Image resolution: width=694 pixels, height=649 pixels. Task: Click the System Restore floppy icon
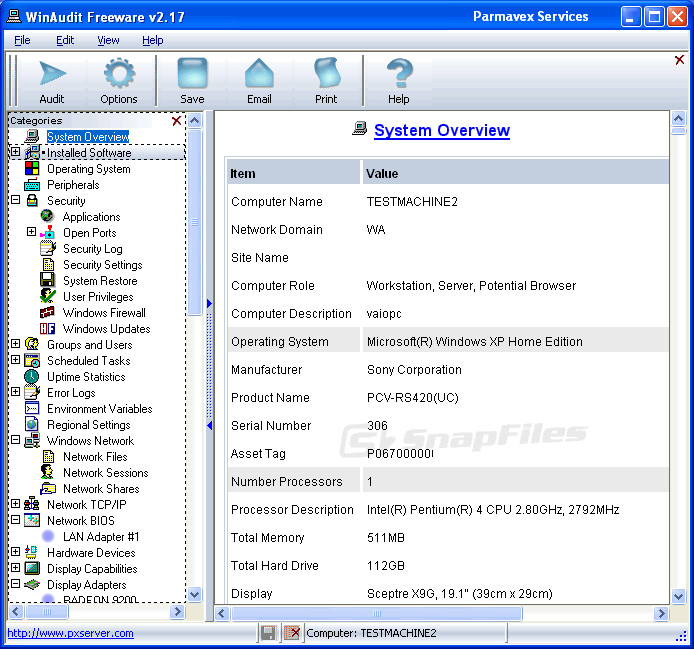coord(47,280)
